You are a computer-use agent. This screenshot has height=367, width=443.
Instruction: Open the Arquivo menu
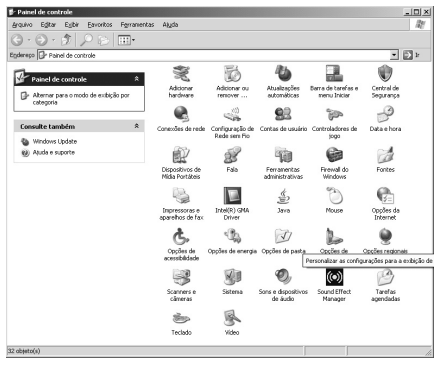coord(22,25)
